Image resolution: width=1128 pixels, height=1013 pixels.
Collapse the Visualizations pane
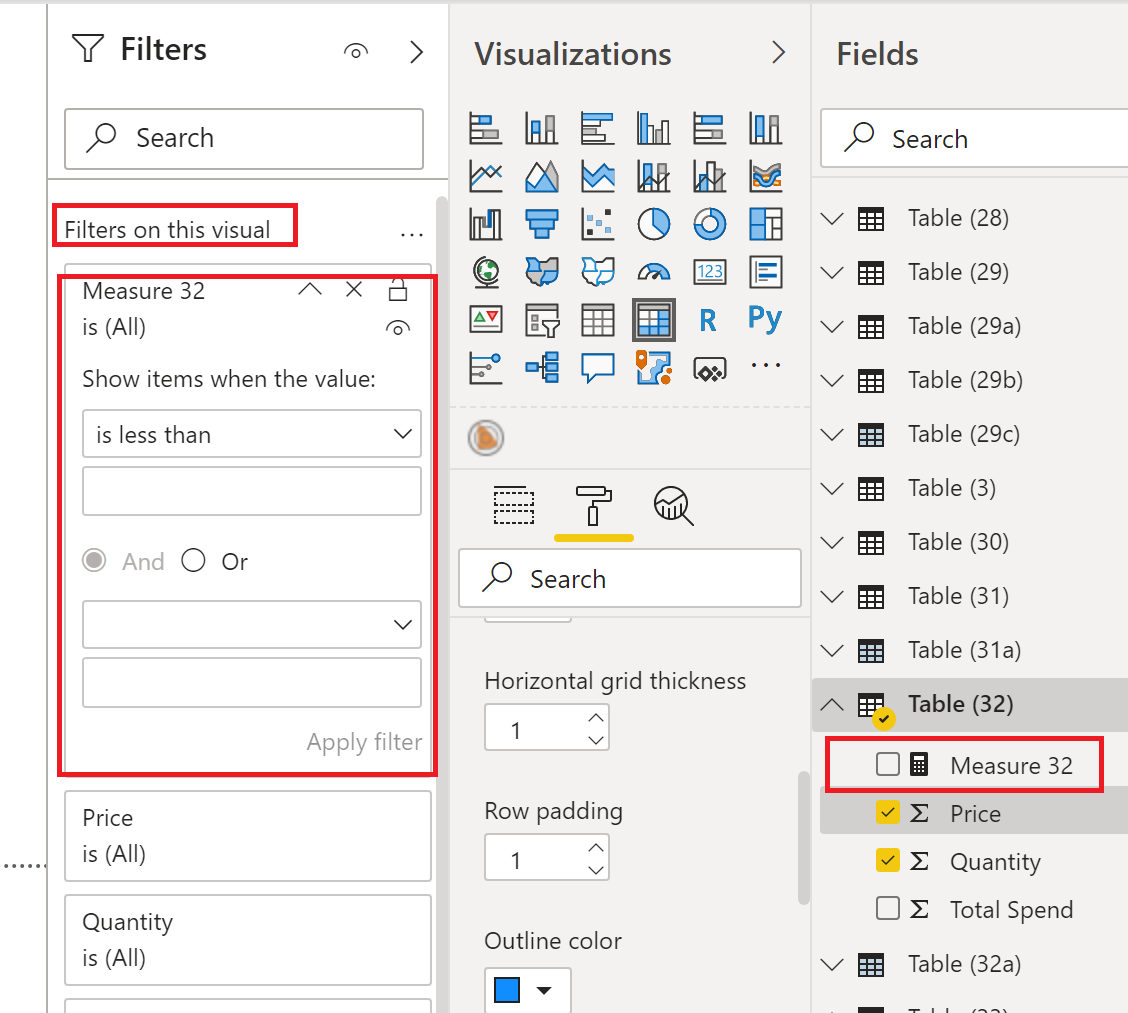point(778,52)
